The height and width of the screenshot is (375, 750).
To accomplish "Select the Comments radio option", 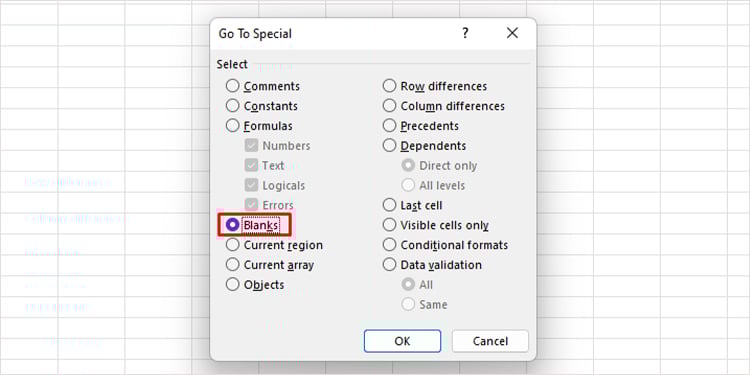I will click(x=263, y=86).
